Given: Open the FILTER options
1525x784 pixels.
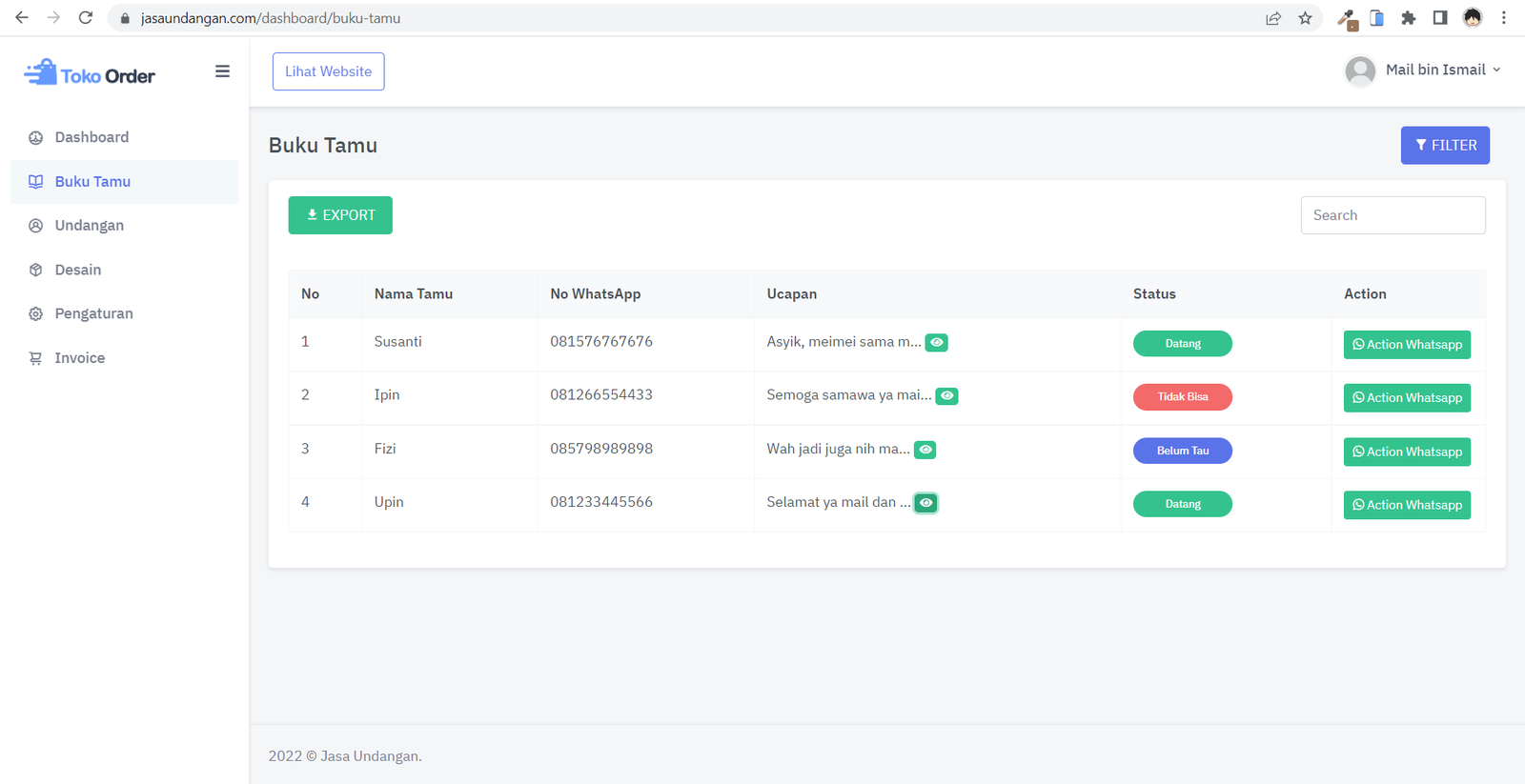Looking at the screenshot, I should point(1445,146).
